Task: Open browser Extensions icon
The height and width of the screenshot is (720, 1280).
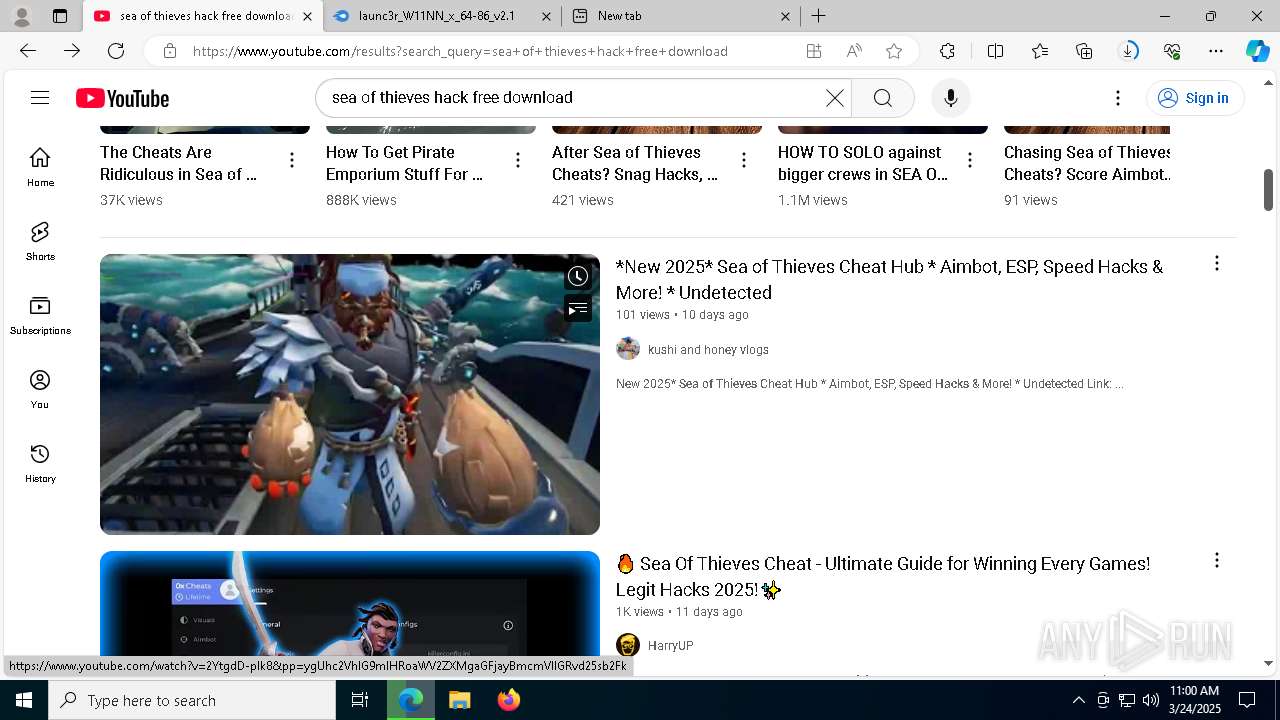Action: tap(947, 51)
